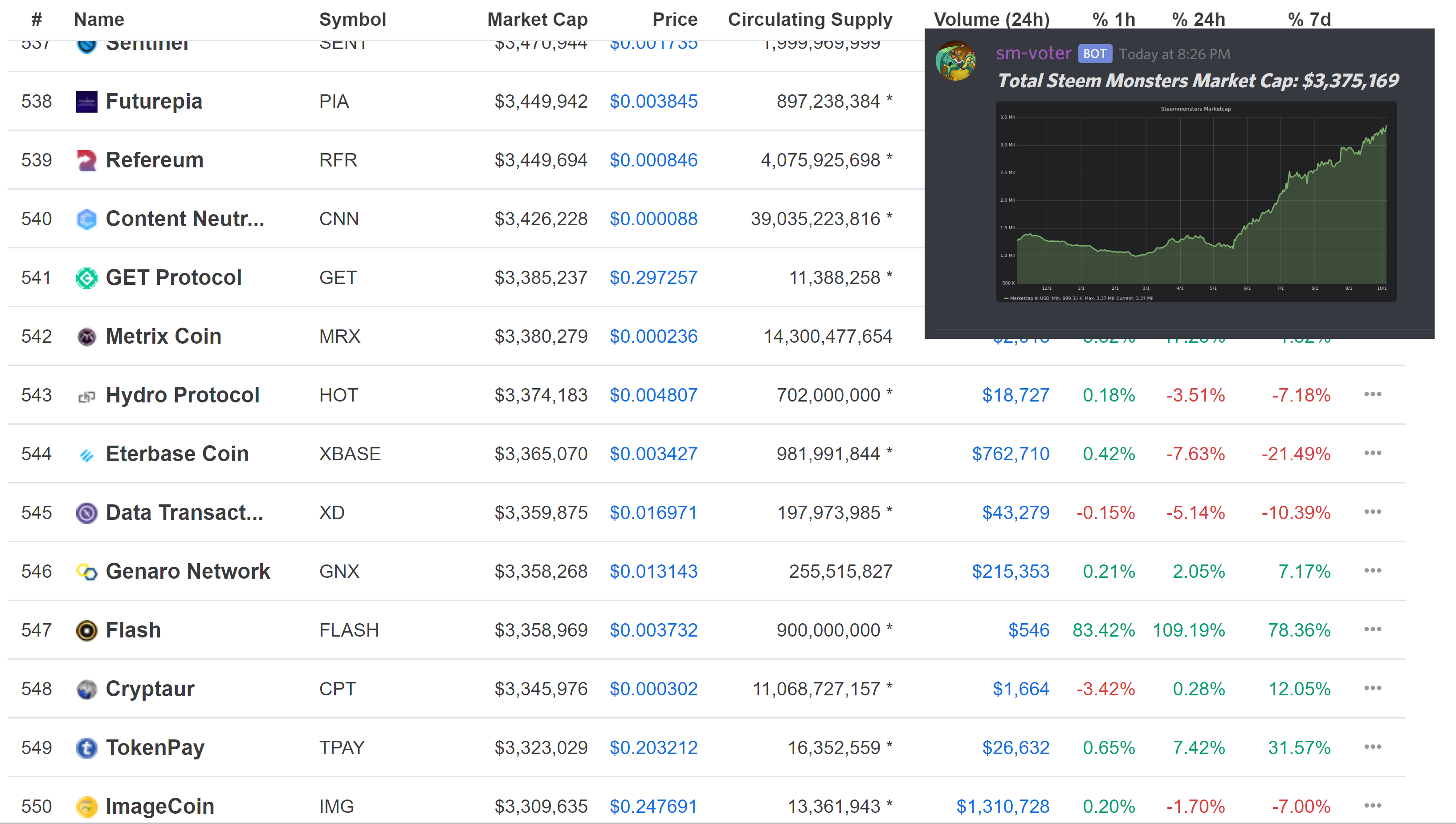Screen dimensions: 1456x824
Task: Click TokenPay volume $26,632
Action: pyautogui.click(x=1016, y=748)
